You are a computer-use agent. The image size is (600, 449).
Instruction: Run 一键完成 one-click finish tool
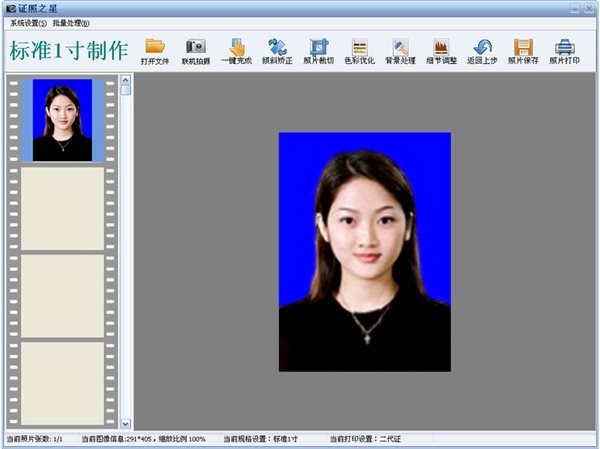pos(237,47)
